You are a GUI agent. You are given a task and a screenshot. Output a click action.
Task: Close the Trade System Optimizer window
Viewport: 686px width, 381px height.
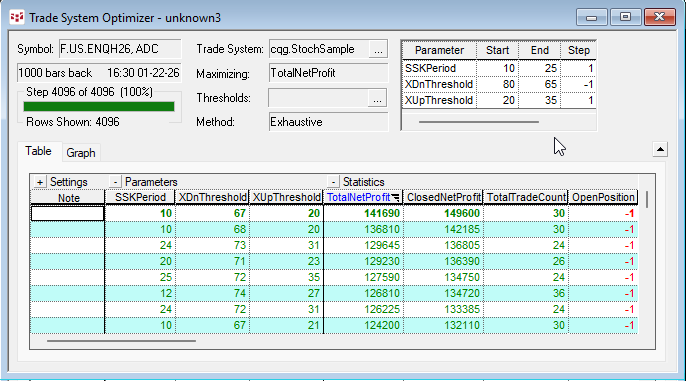click(659, 17)
